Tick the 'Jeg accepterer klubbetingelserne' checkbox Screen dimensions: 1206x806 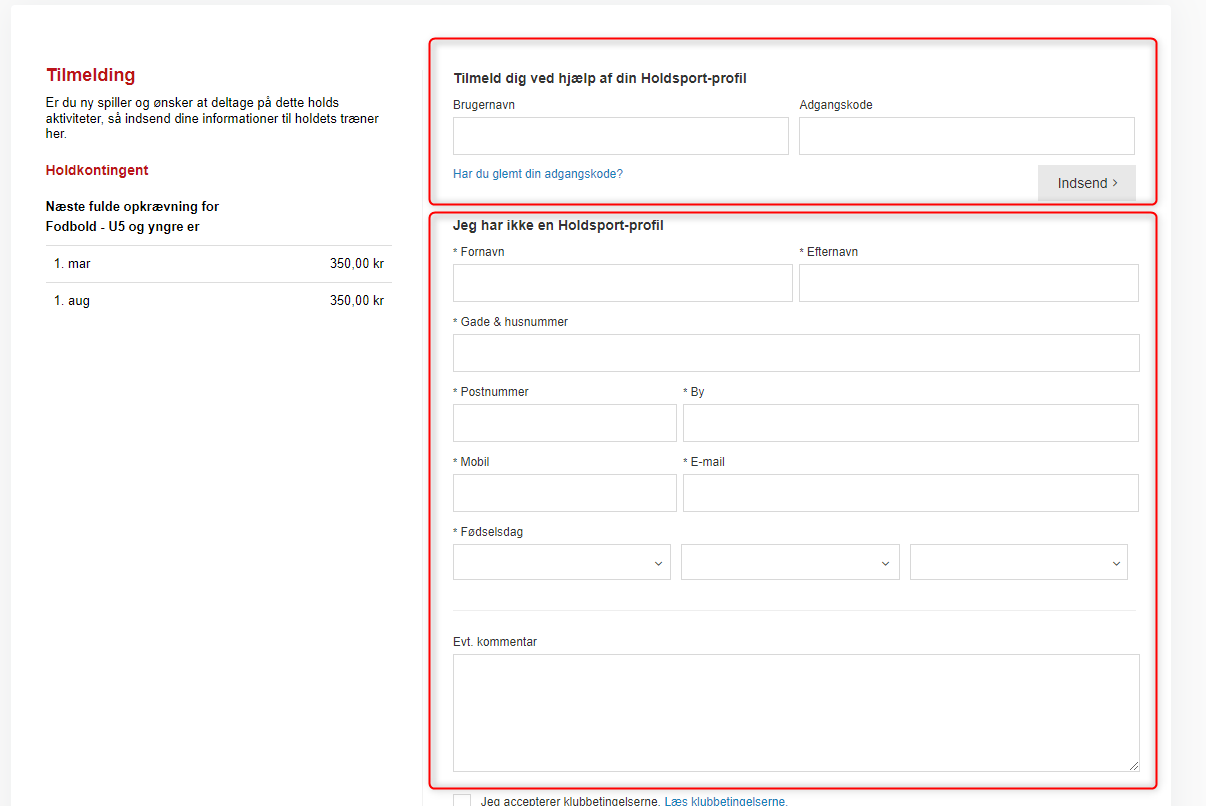[x=462, y=801]
